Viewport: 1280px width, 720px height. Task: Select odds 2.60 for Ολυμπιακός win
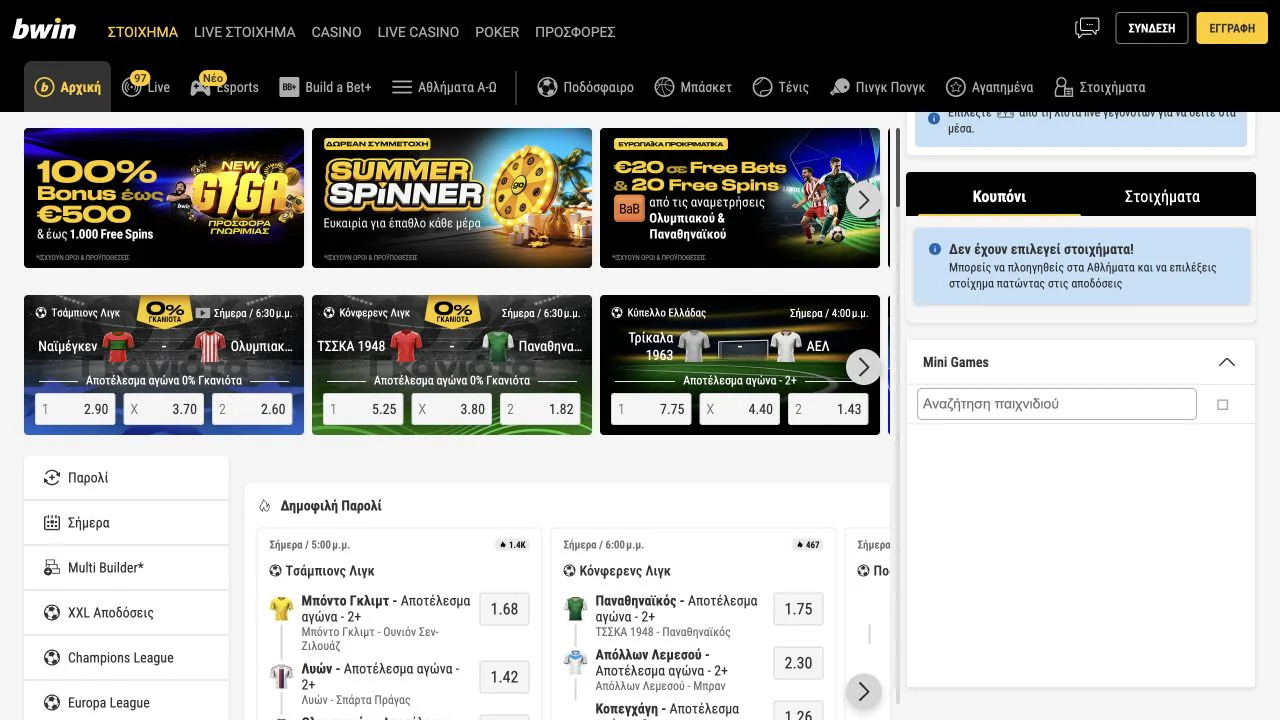point(253,409)
